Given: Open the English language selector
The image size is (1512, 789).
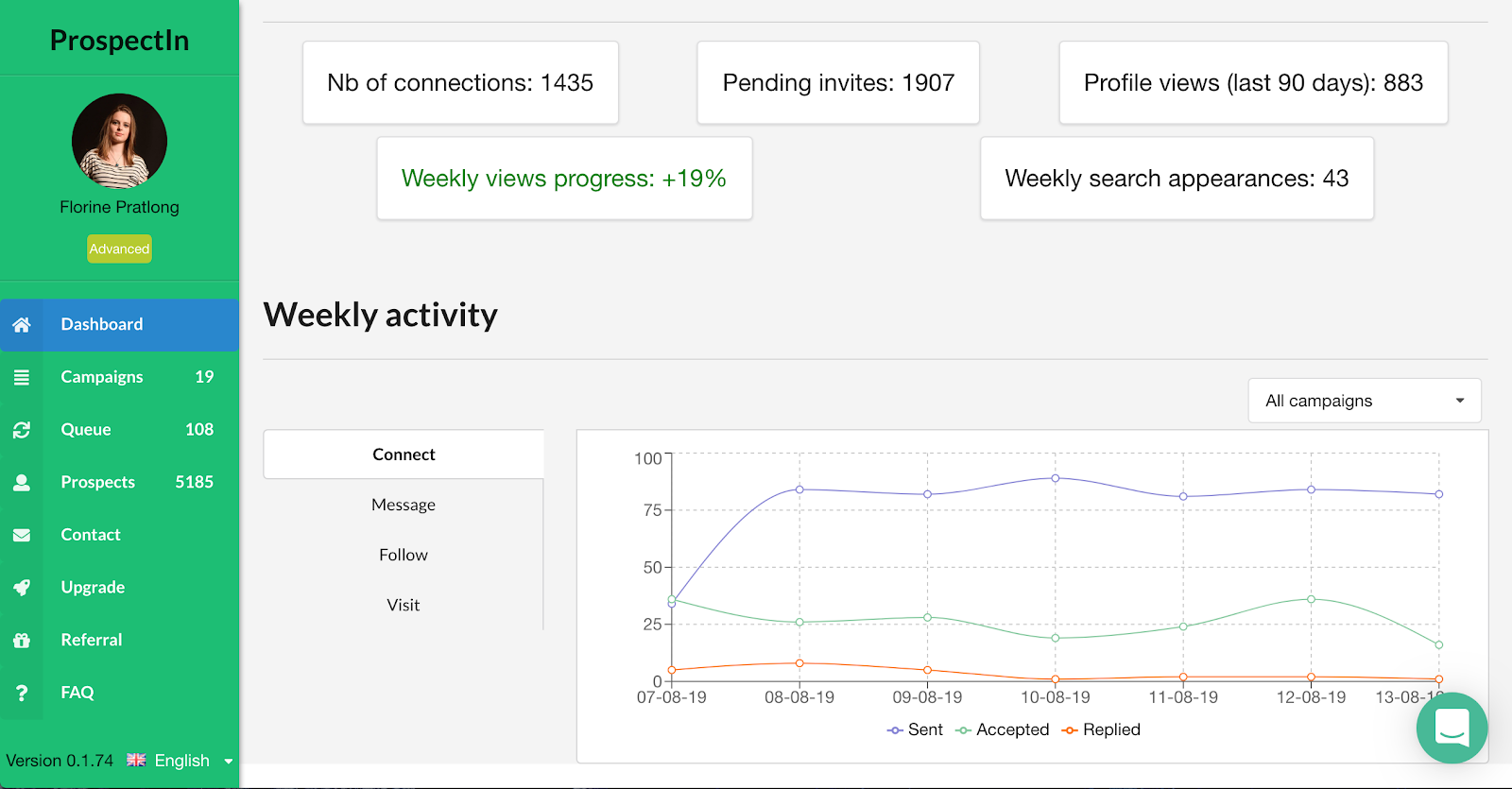Looking at the screenshot, I should 181,761.
